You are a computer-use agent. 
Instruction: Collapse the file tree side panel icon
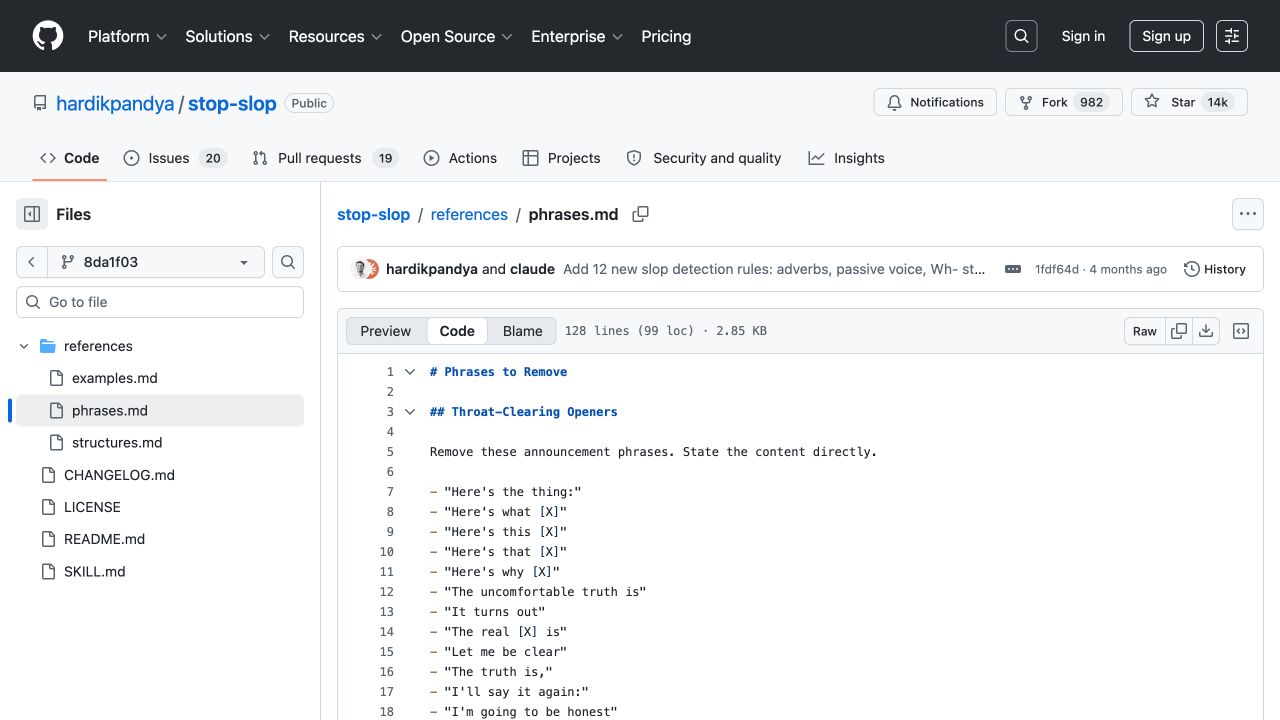(32, 214)
